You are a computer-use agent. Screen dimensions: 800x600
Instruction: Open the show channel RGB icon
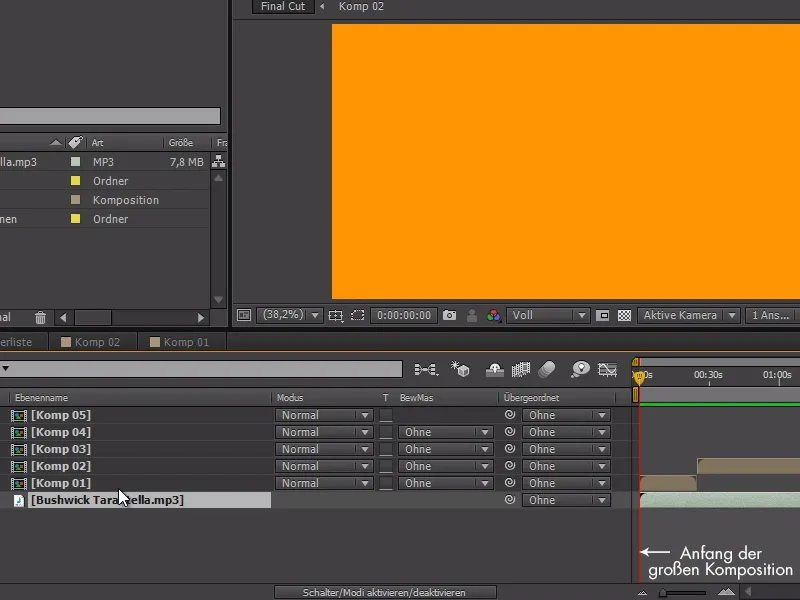coord(493,315)
